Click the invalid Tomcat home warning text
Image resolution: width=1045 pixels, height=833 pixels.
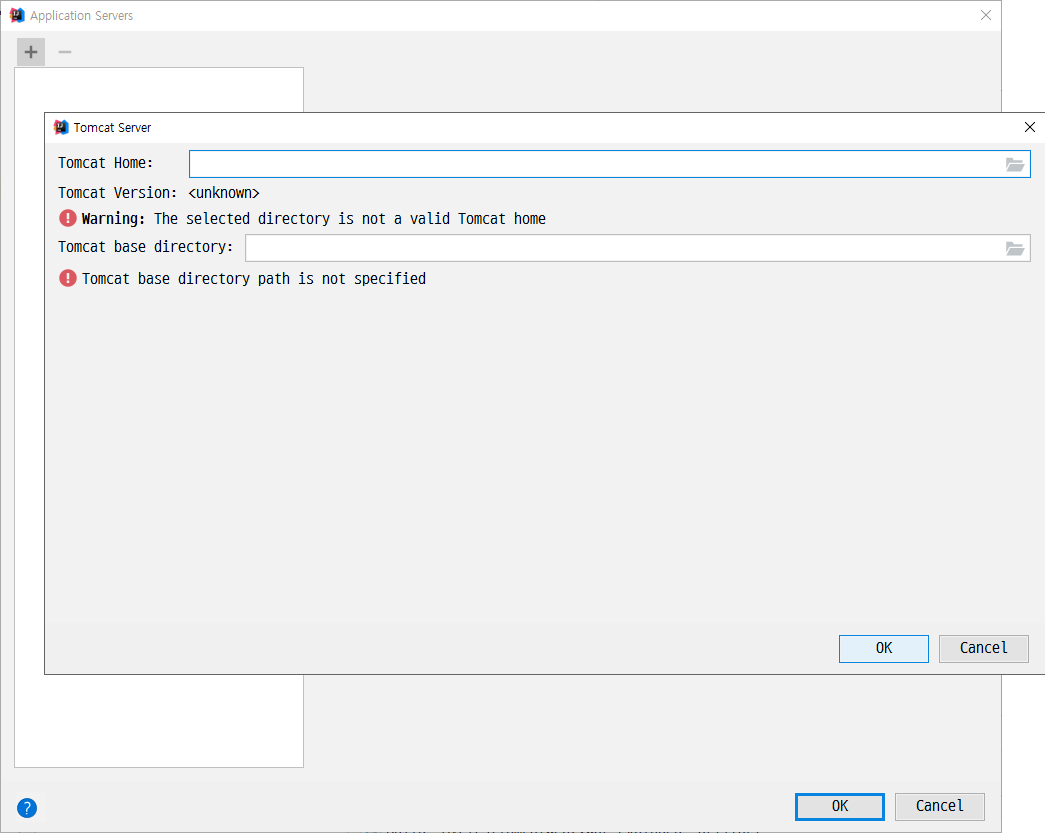pyautogui.click(x=313, y=219)
